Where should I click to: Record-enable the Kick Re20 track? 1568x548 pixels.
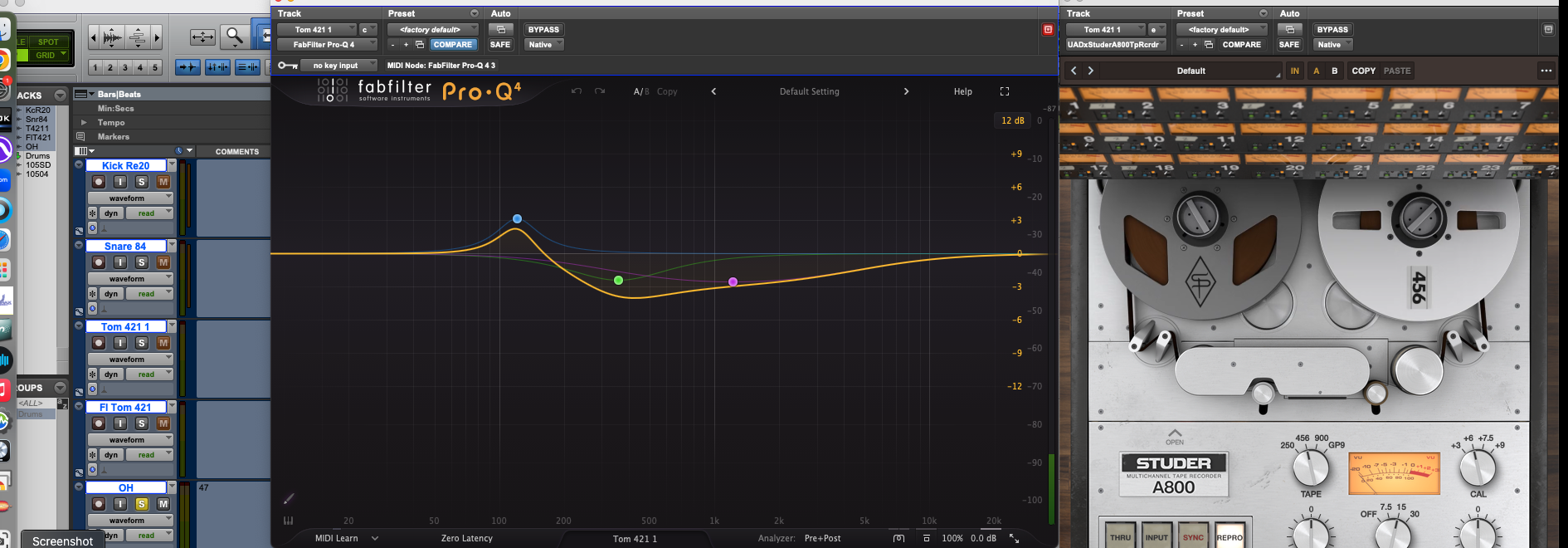click(99, 182)
